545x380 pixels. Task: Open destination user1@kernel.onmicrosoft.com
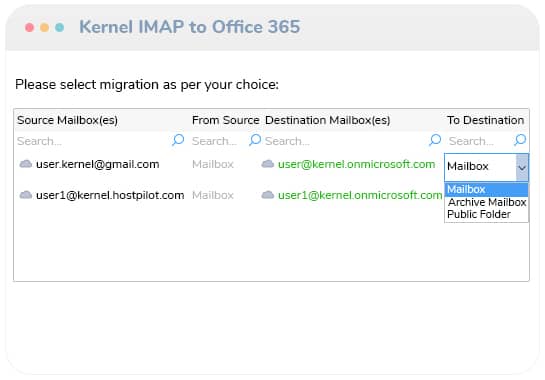(360, 195)
